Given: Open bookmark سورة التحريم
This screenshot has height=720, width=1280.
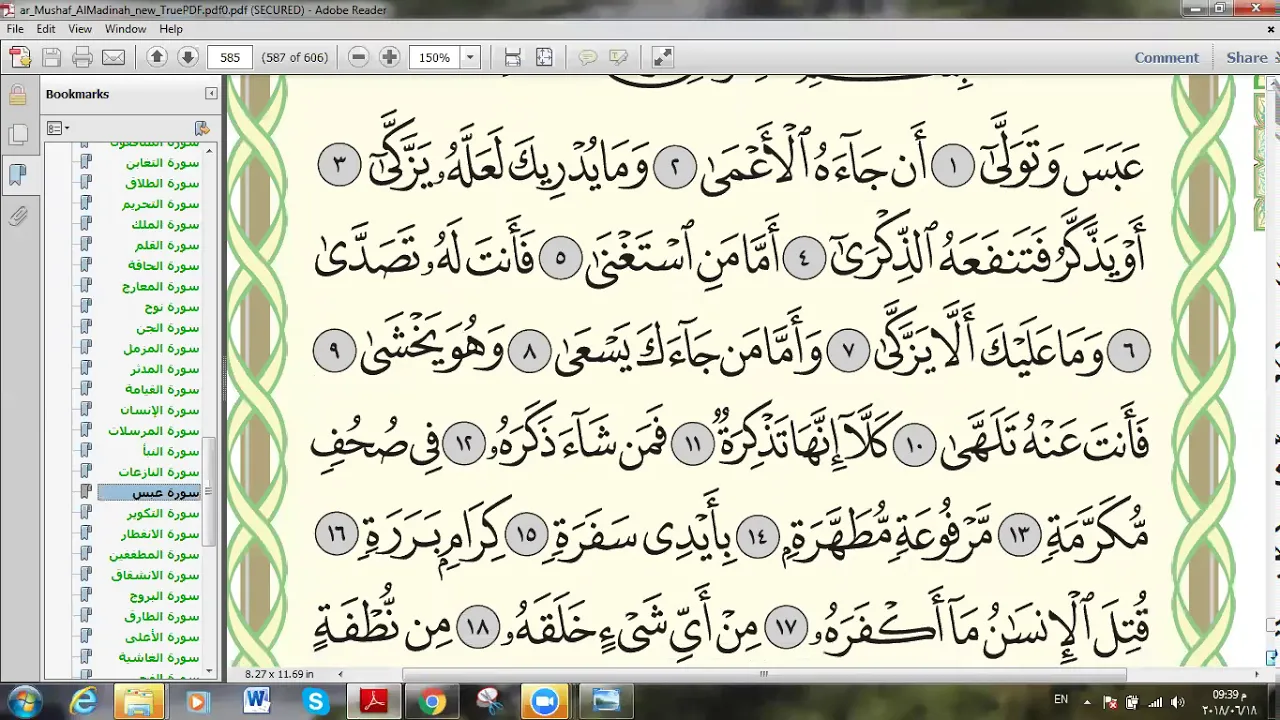Looking at the screenshot, I should coord(162,204).
